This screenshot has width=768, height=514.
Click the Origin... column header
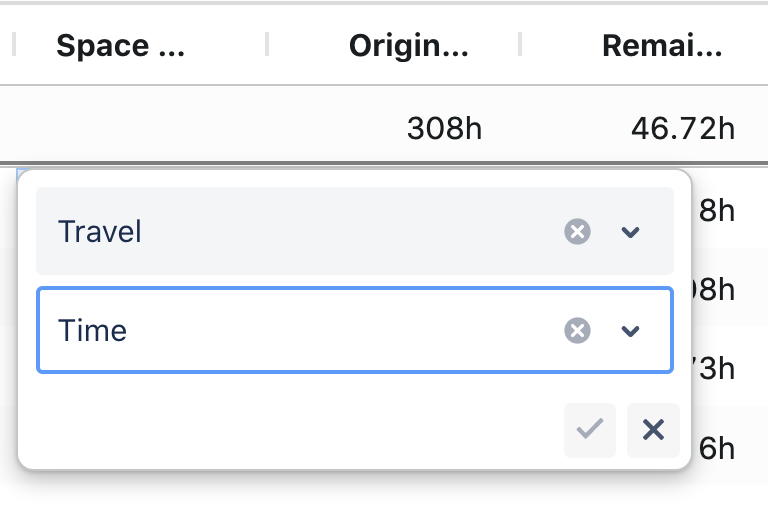(x=408, y=46)
